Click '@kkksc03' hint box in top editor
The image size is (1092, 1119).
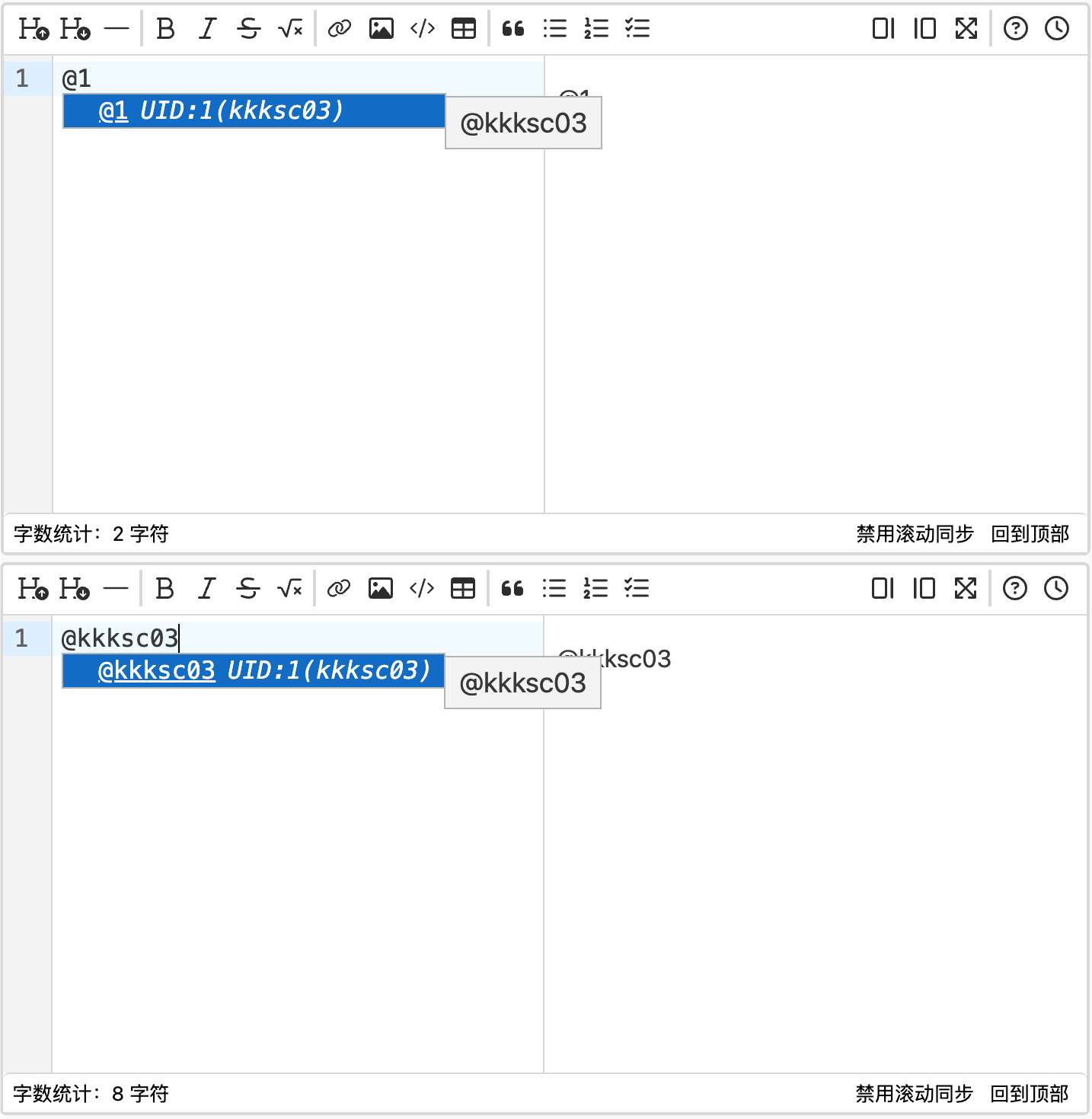[524, 123]
